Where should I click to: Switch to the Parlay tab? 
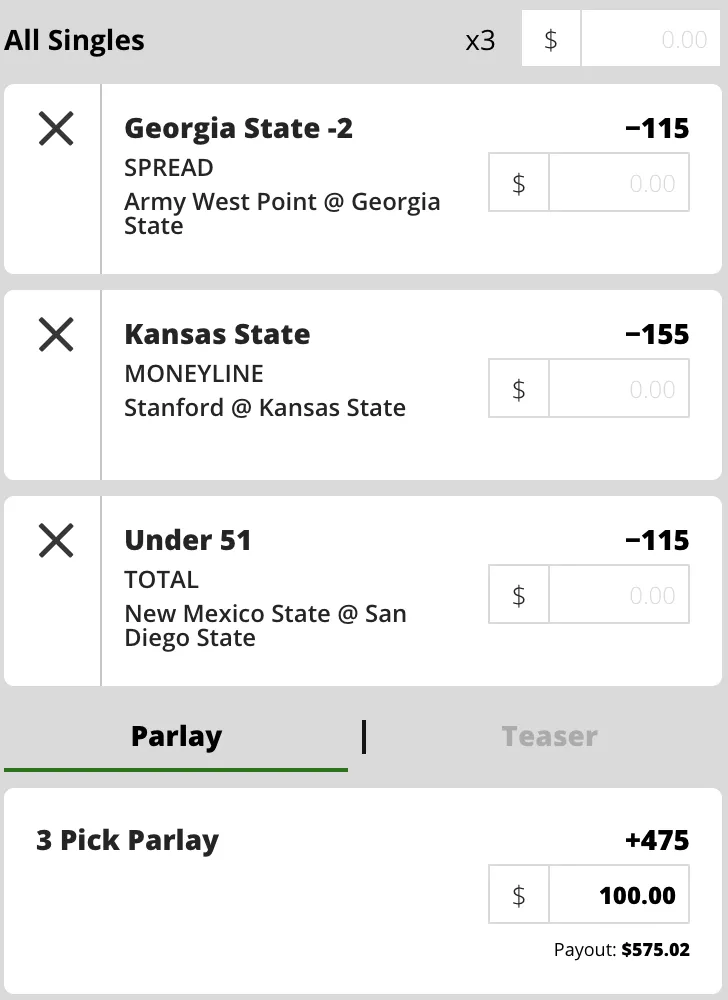pos(176,737)
